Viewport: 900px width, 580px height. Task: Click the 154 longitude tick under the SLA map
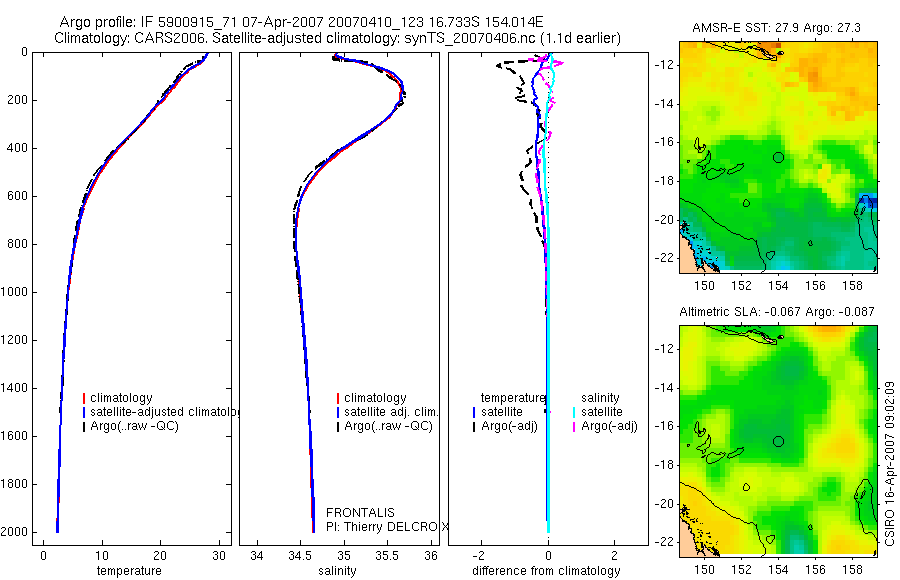pos(778,570)
